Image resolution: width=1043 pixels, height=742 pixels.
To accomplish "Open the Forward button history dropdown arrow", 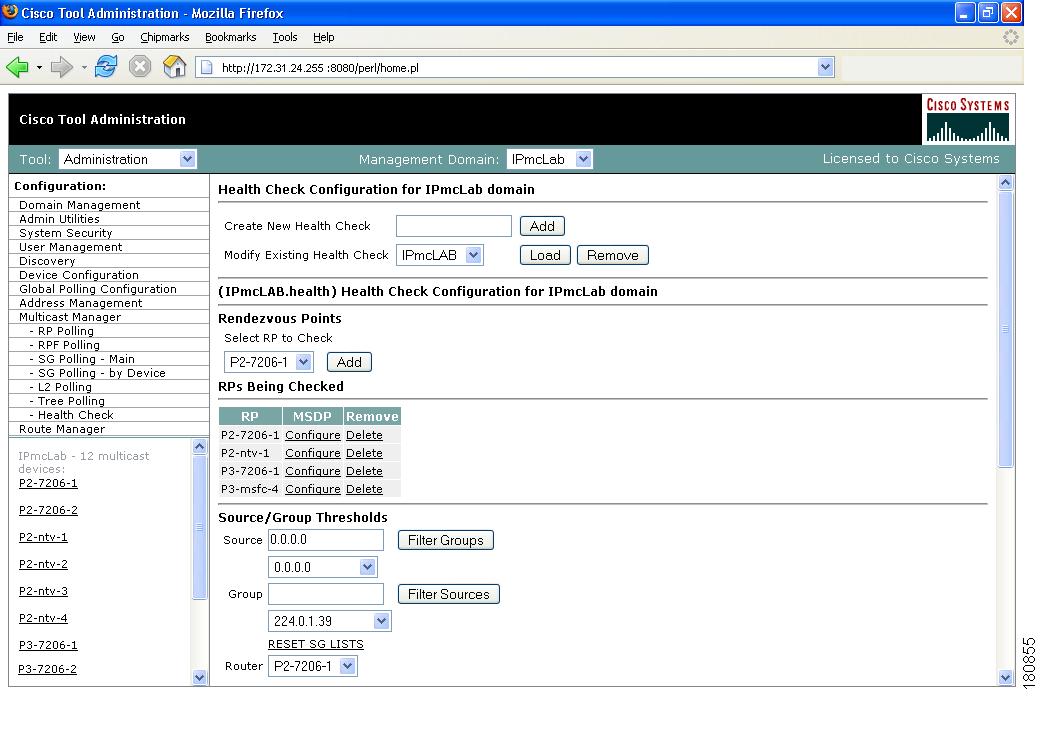I will (84, 67).
